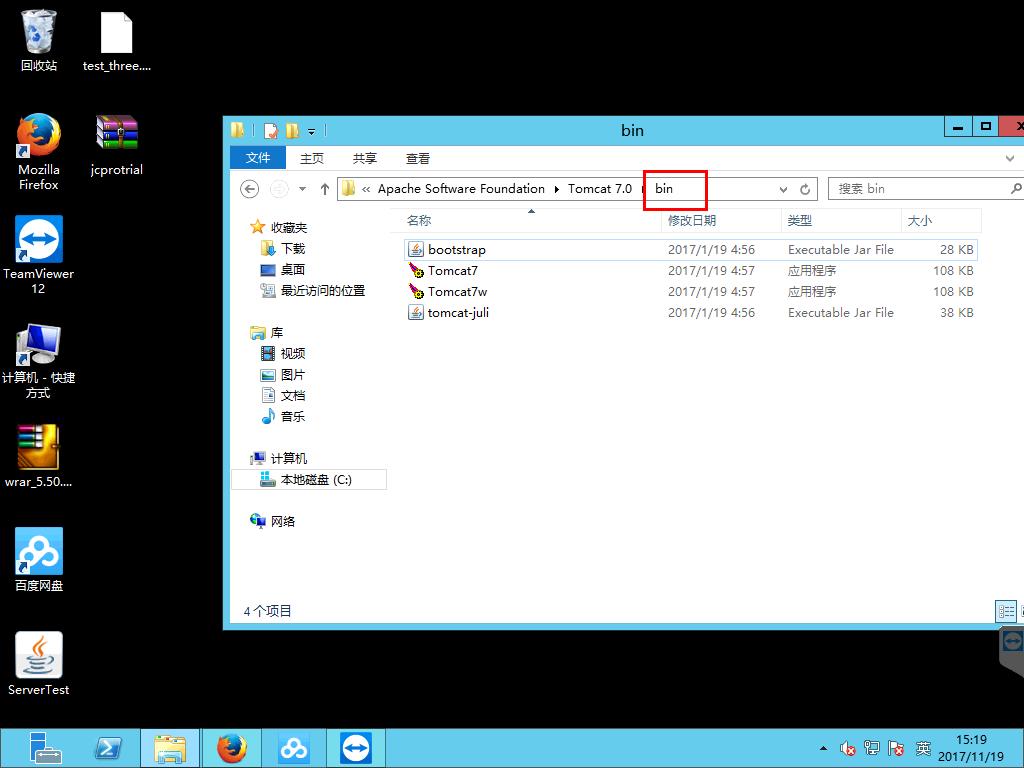Show hidden tray icons arrow
The image size is (1024, 768).
pyautogui.click(x=824, y=748)
